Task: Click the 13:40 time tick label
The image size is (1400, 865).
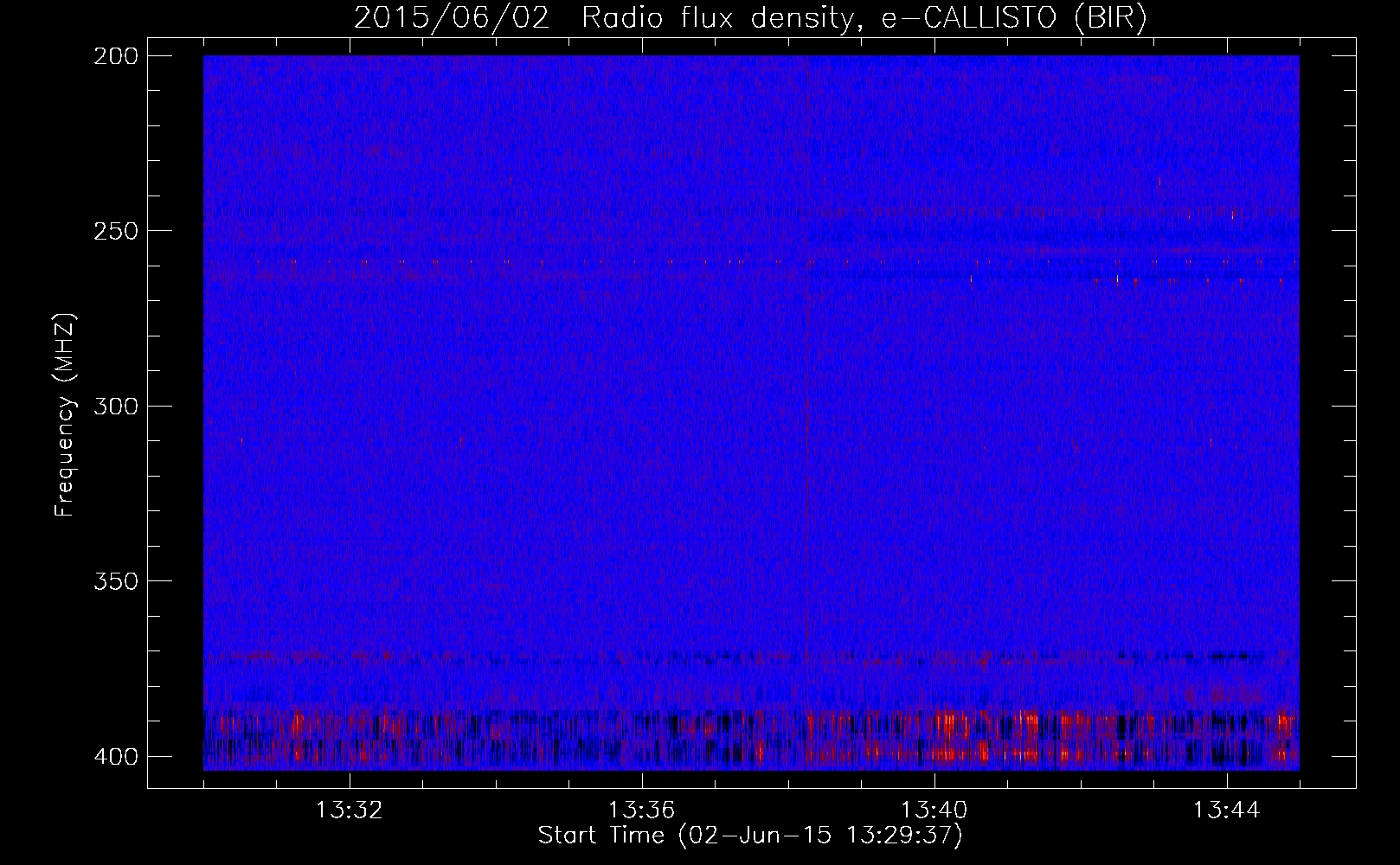Action: pyautogui.click(x=934, y=811)
